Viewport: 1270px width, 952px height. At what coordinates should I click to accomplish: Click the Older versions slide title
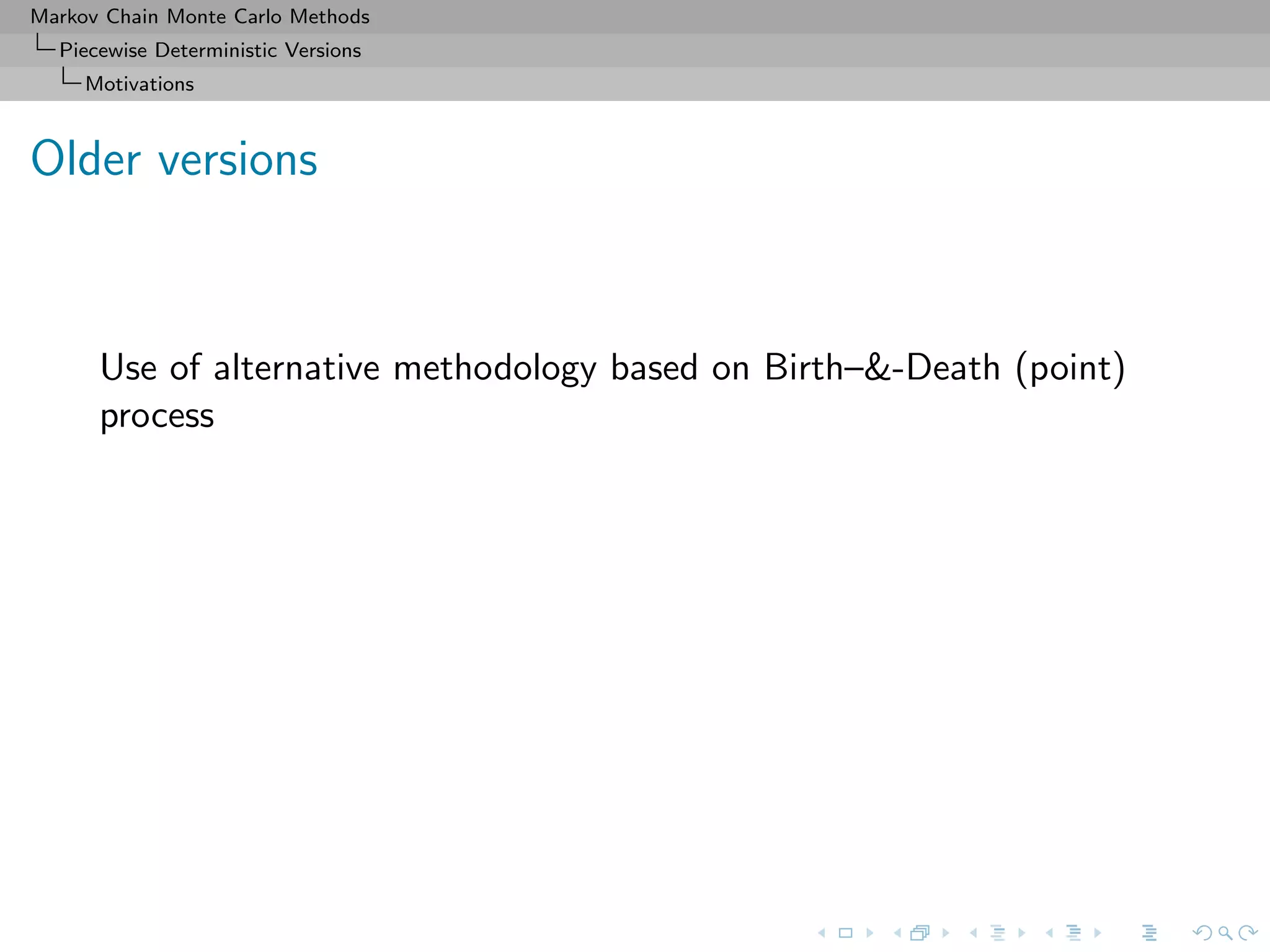(174, 159)
